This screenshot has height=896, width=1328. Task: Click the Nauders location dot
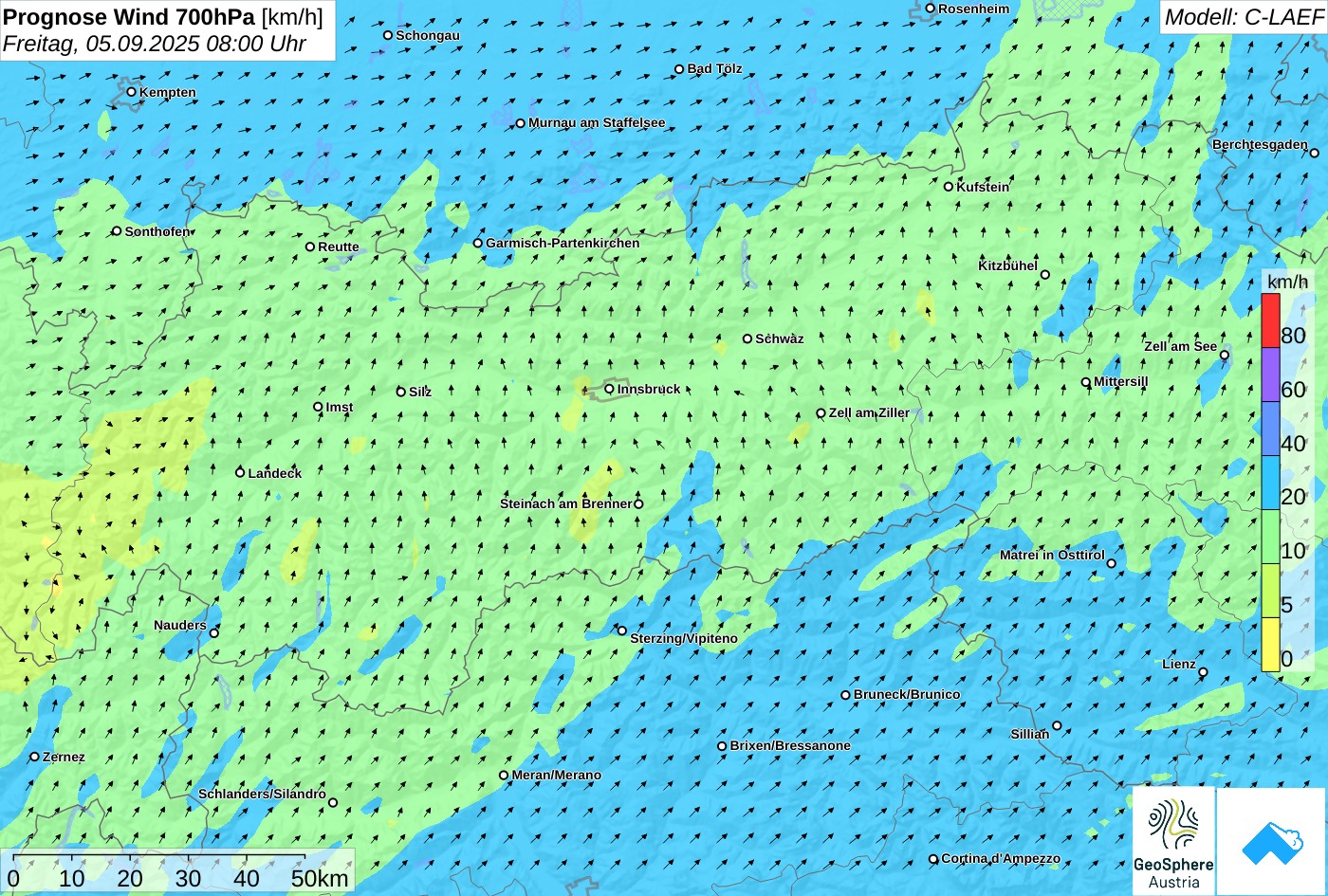click(x=214, y=633)
